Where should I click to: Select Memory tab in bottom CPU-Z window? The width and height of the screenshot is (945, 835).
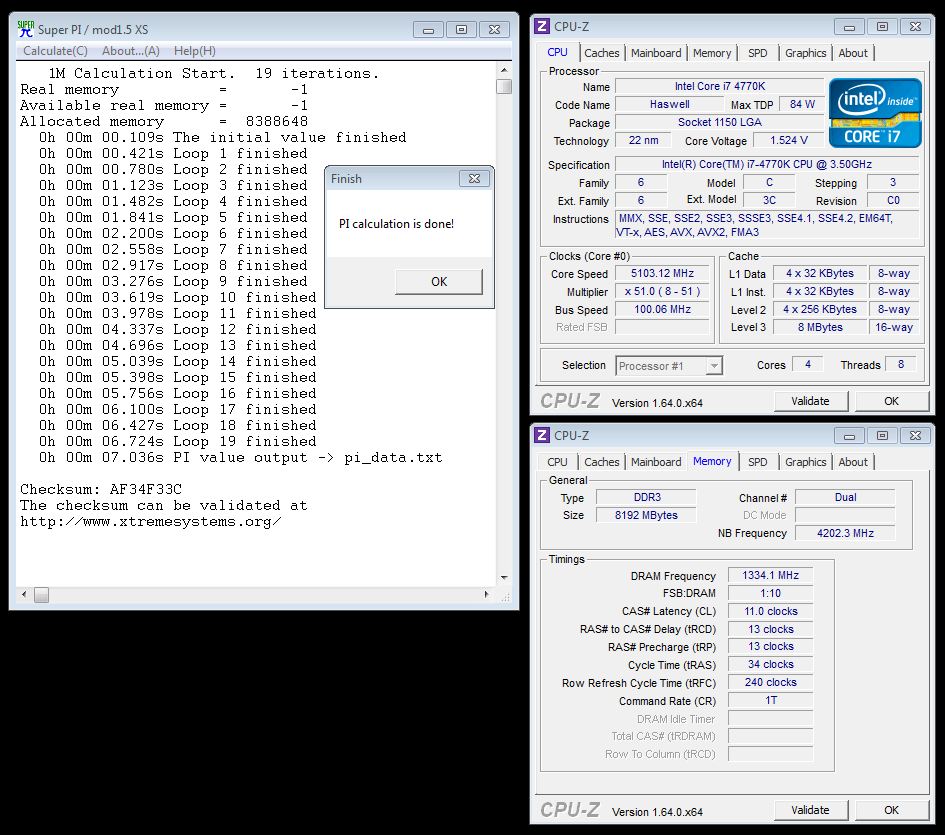click(x=712, y=461)
